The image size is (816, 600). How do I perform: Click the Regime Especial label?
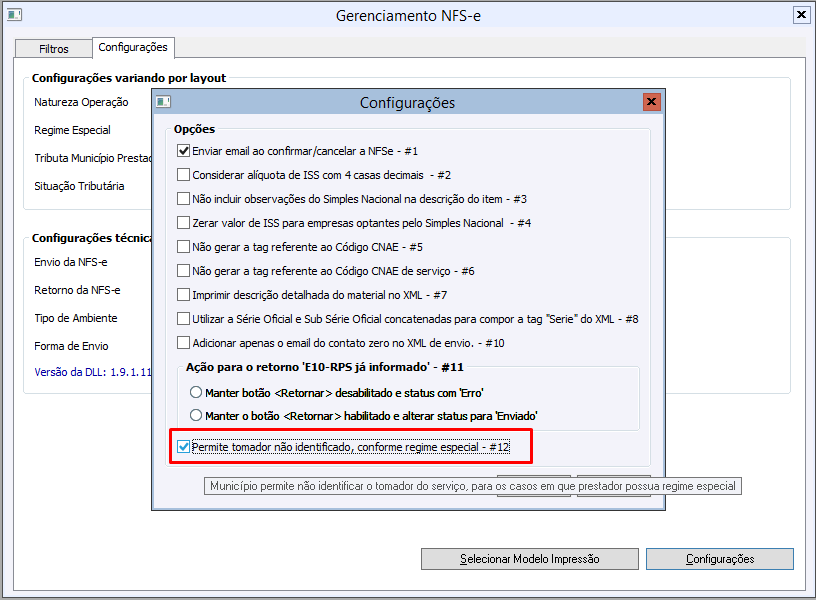click(x=72, y=130)
